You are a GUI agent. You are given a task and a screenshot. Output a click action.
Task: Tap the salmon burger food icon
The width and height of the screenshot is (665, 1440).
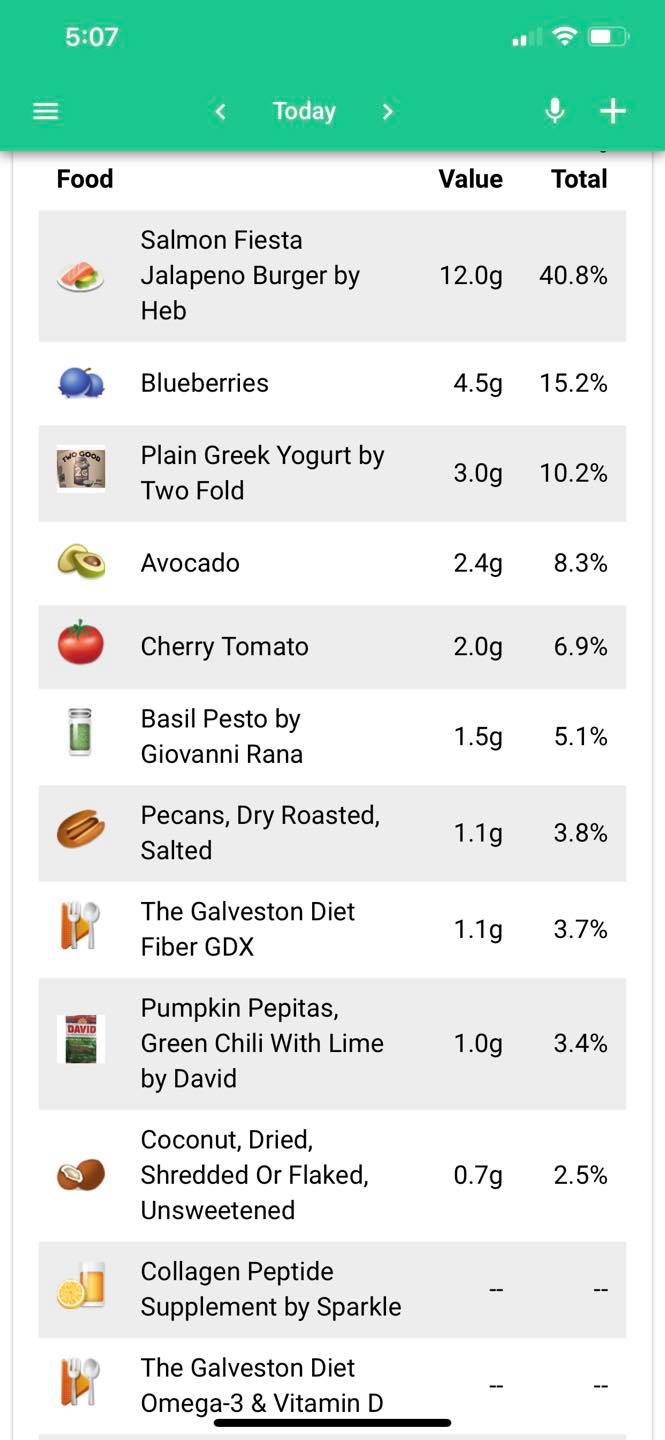point(80,276)
